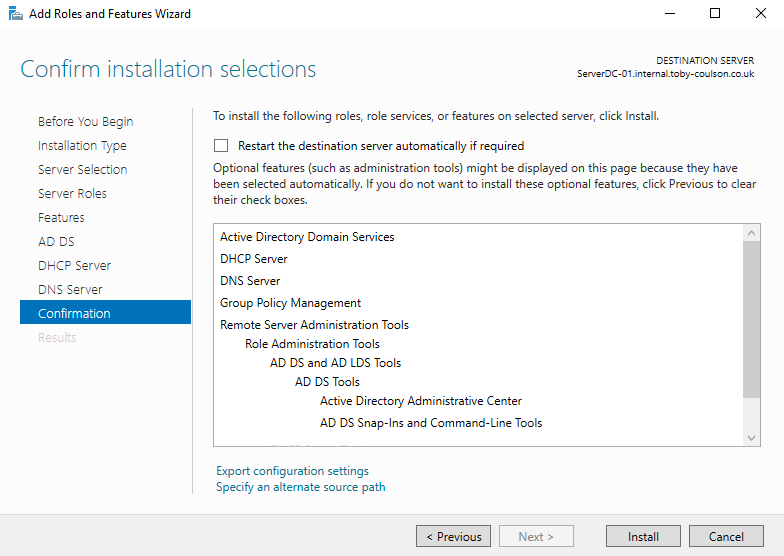Viewport: 784px width, 556px height.
Task: Go to Installation Type step
Action: tap(82, 145)
